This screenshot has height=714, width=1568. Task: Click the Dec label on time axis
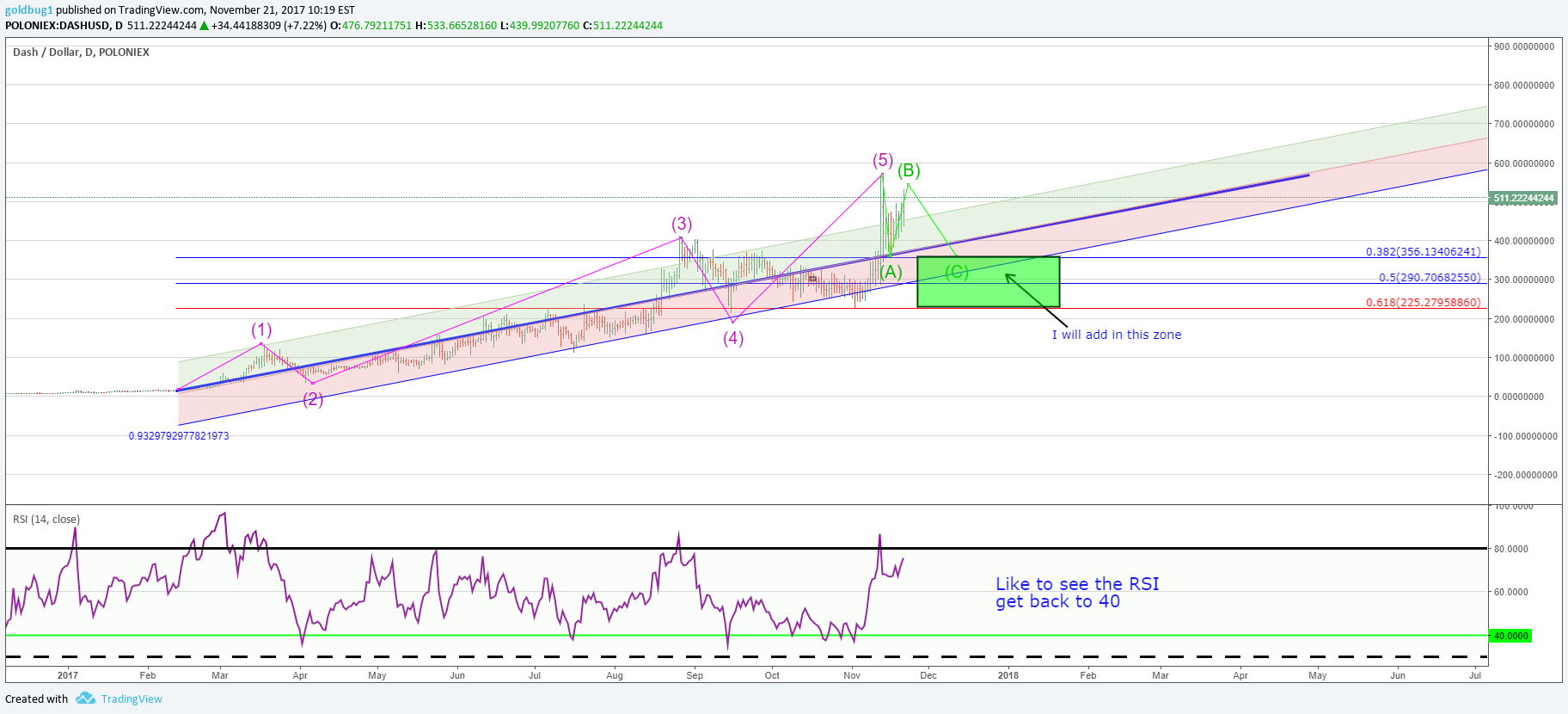coord(928,675)
